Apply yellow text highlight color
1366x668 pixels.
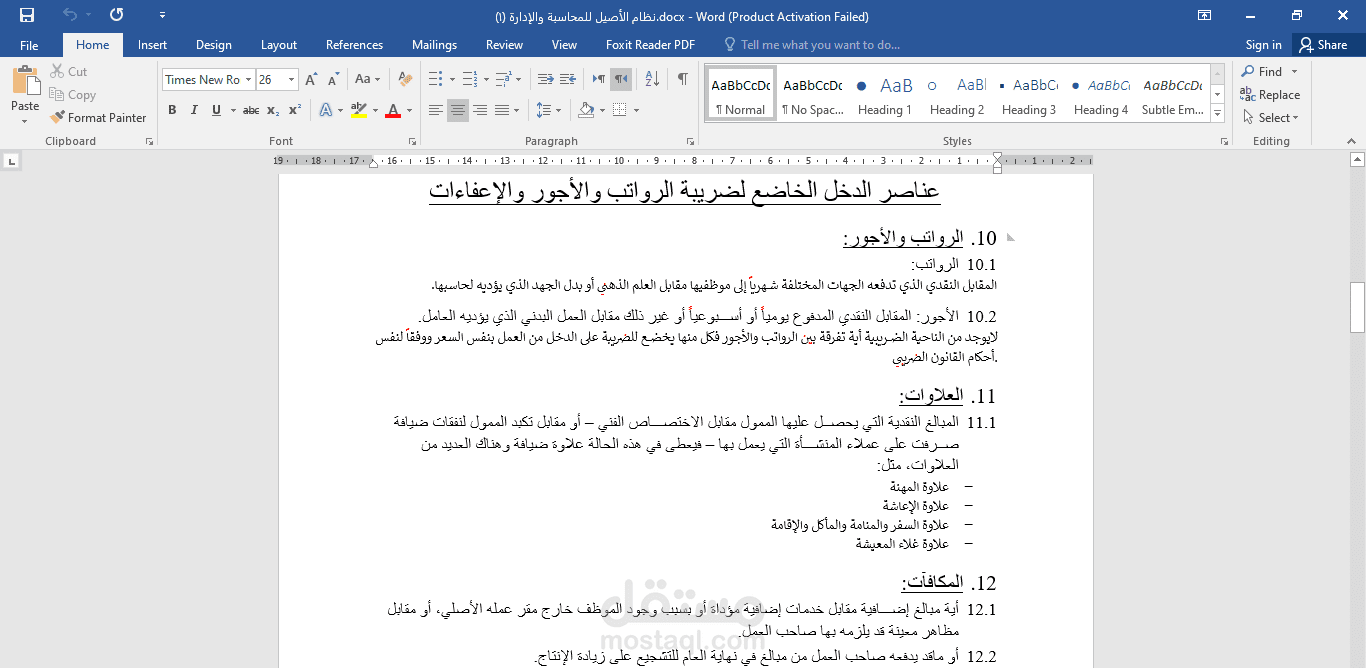point(358,110)
